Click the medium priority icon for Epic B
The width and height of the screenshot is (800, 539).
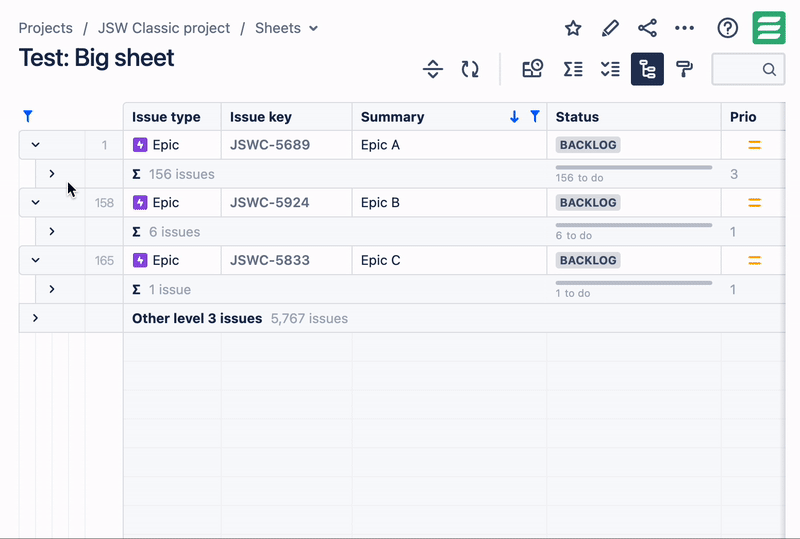[x=755, y=203]
